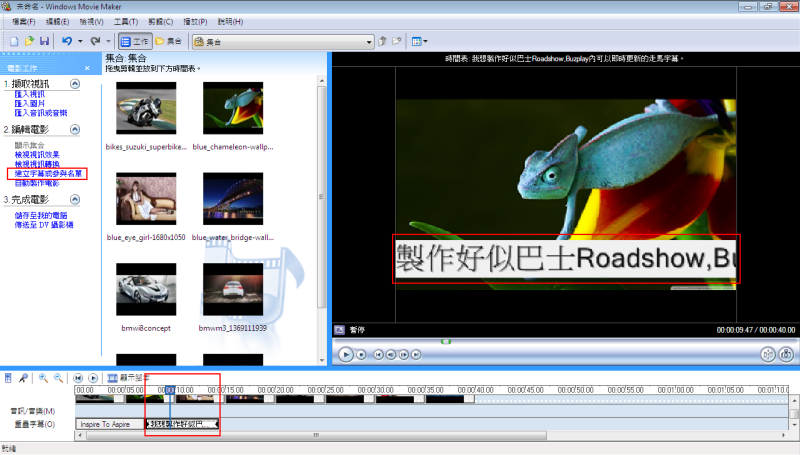Take a picture from preview
The image size is (800, 455).
tap(786, 355)
